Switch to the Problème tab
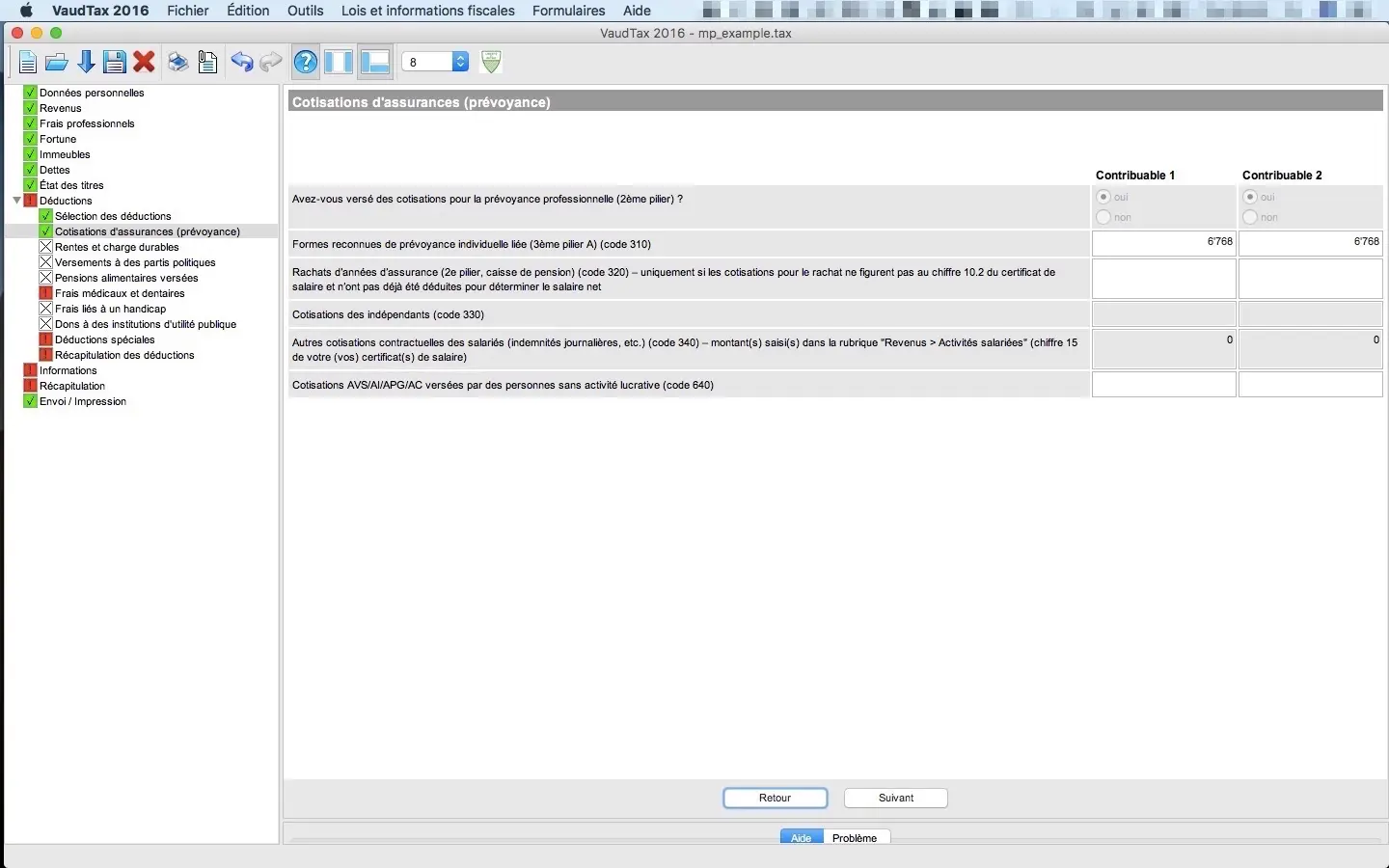 [855, 837]
